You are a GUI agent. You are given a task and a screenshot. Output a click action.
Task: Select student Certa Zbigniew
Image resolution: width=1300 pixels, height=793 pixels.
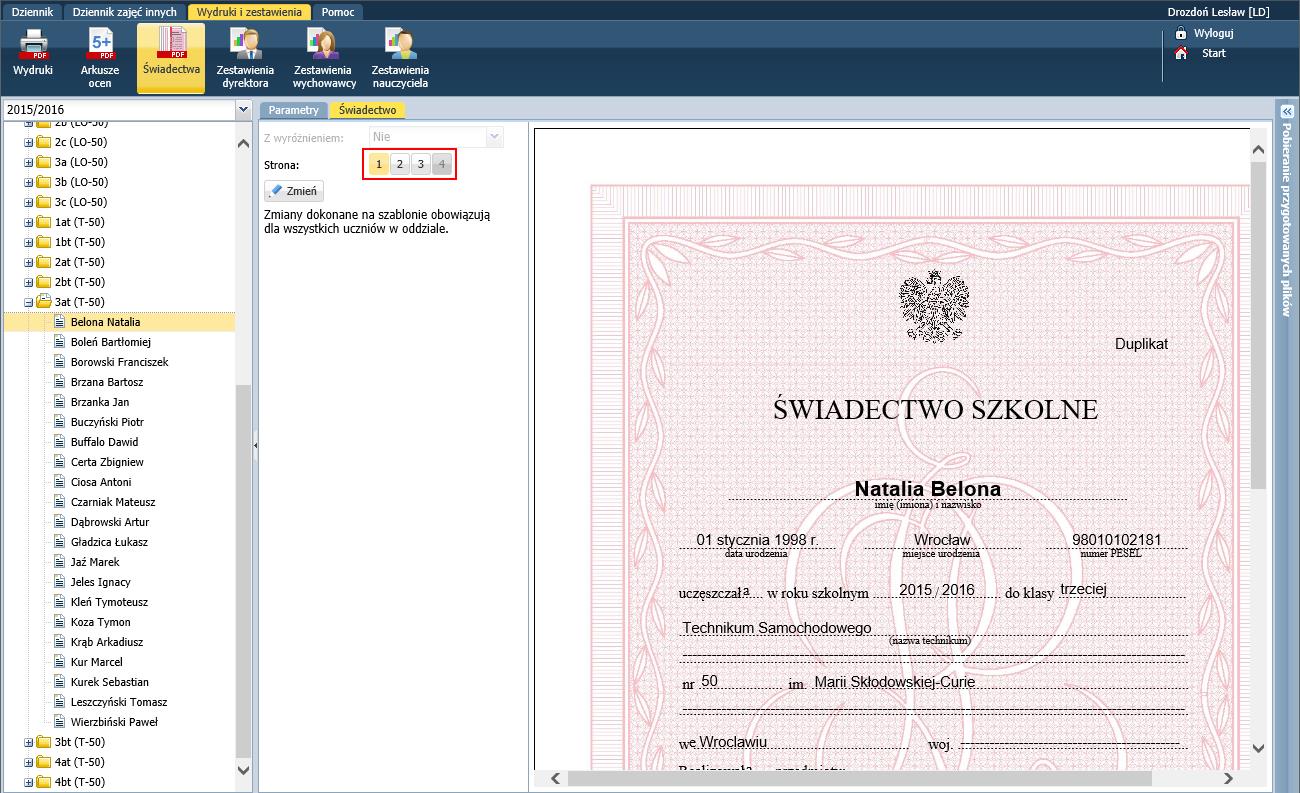click(107, 462)
